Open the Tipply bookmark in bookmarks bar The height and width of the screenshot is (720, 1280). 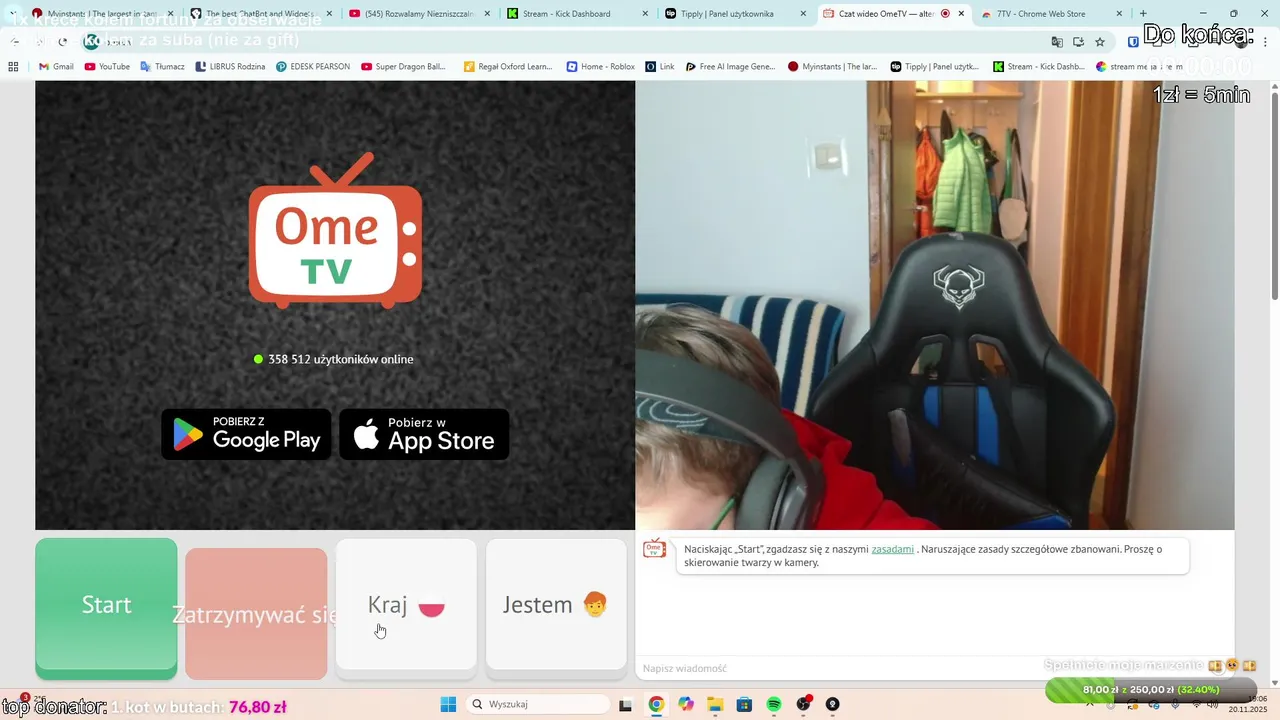pos(935,67)
